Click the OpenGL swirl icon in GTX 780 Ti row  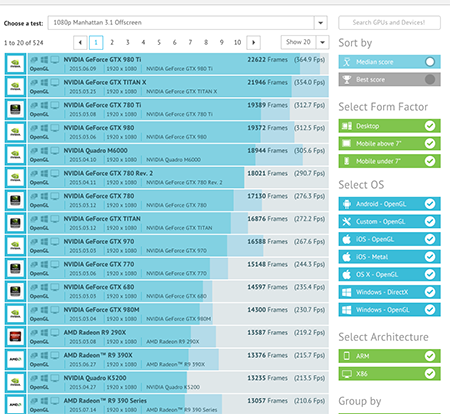click(x=34, y=105)
